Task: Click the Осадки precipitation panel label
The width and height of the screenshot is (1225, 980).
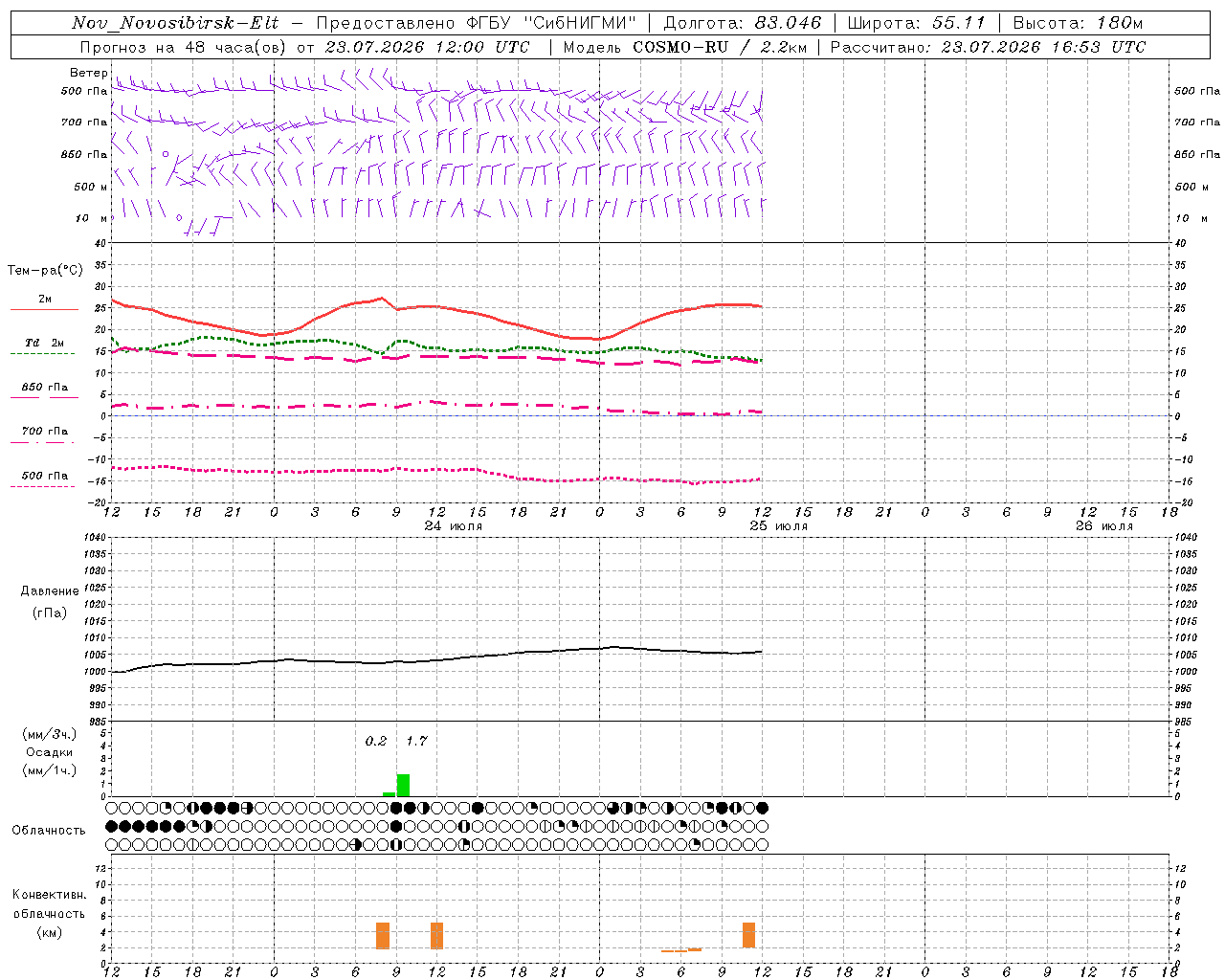Action: (x=49, y=752)
